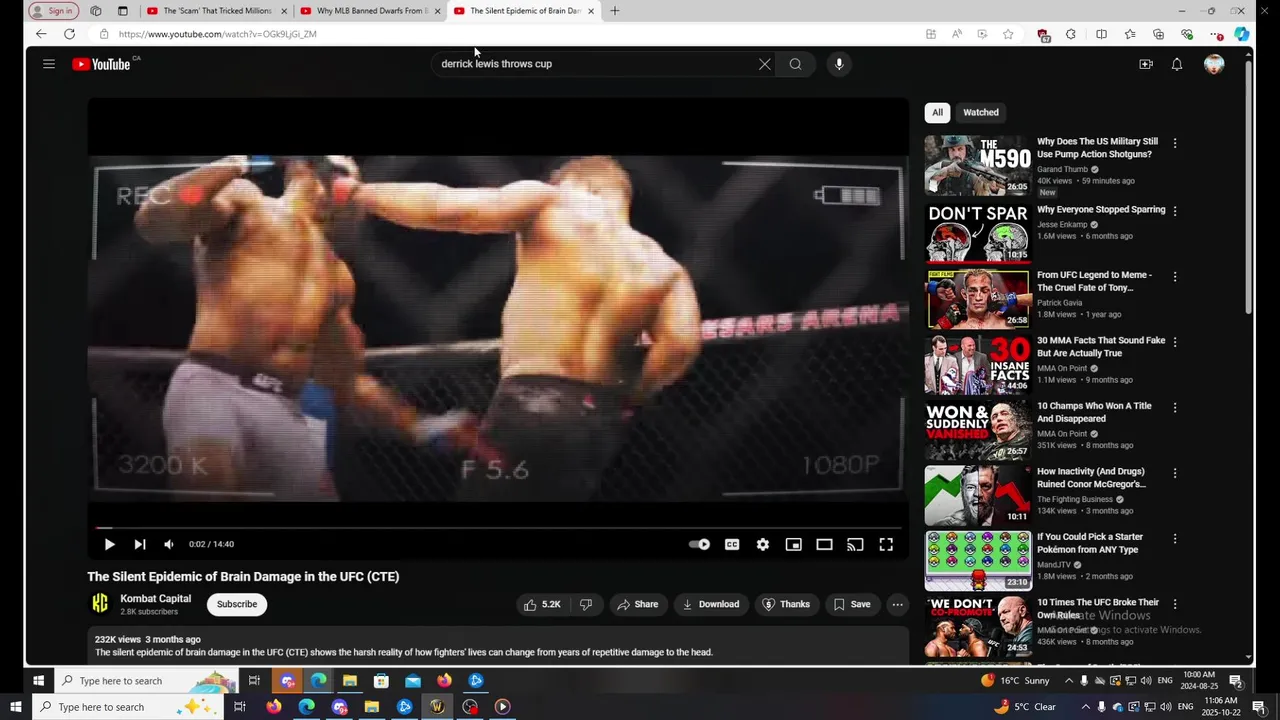Click the browser address bar URL
This screenshot has height=720, width=1280.
coord(217,34)
